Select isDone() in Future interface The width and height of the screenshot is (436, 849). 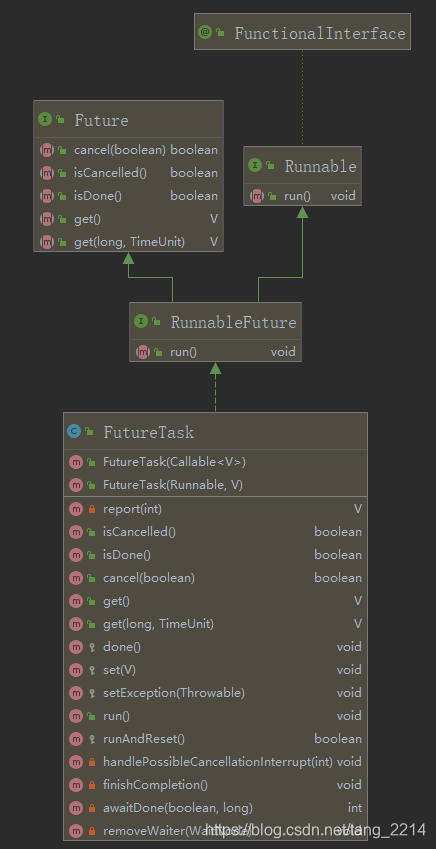pos(128,196)
